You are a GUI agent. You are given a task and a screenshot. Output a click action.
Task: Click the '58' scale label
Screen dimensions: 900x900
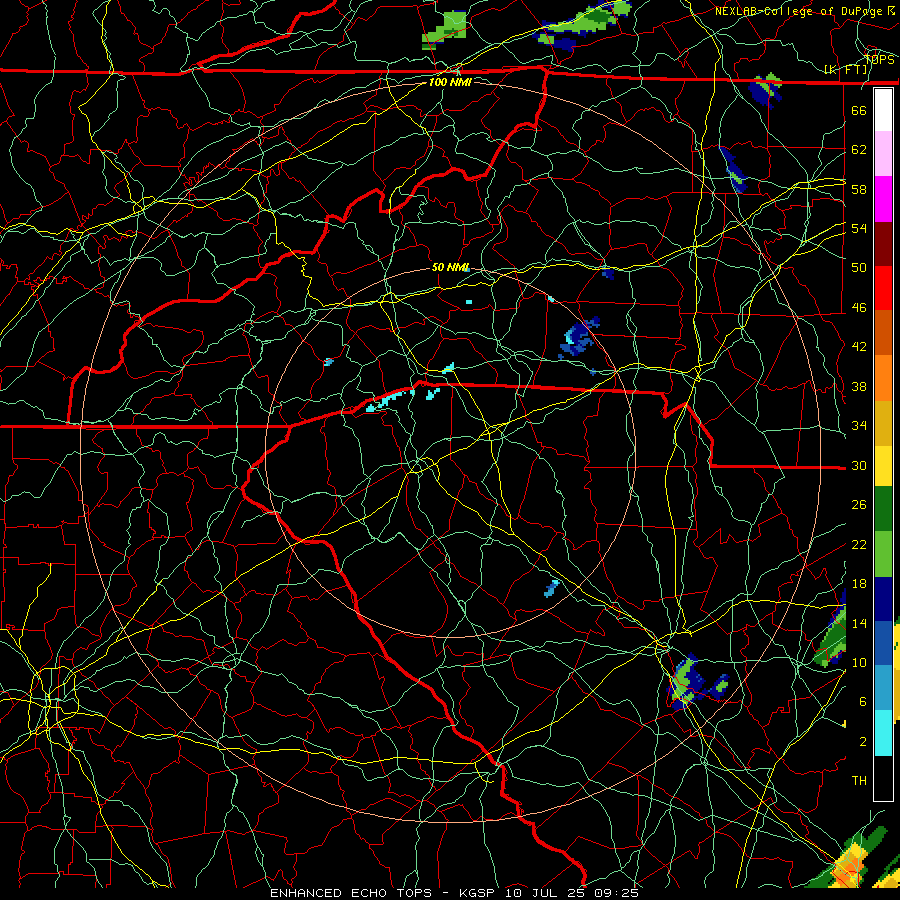click(859, 189)
